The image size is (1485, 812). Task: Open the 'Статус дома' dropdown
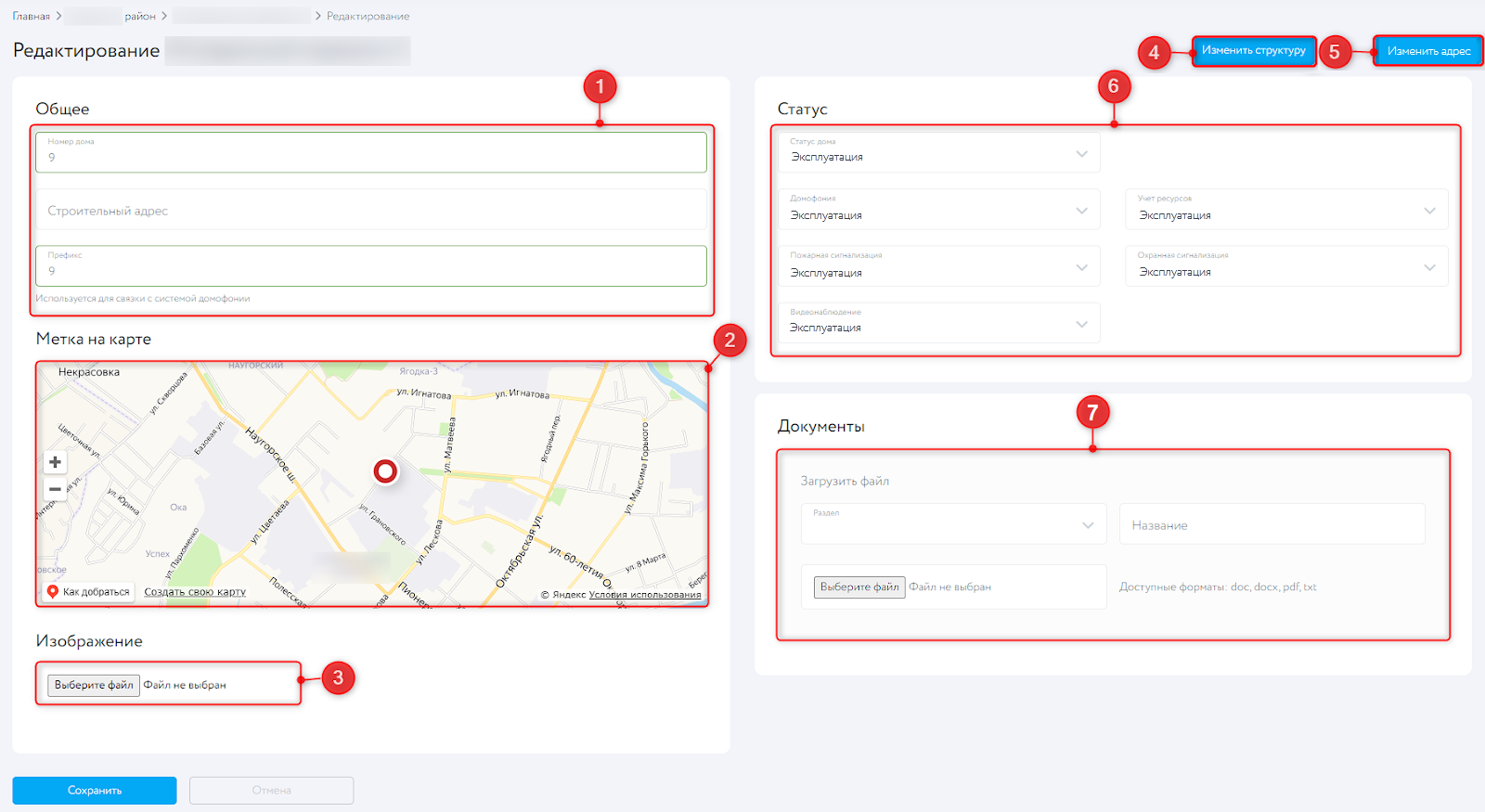click(939, 152)
